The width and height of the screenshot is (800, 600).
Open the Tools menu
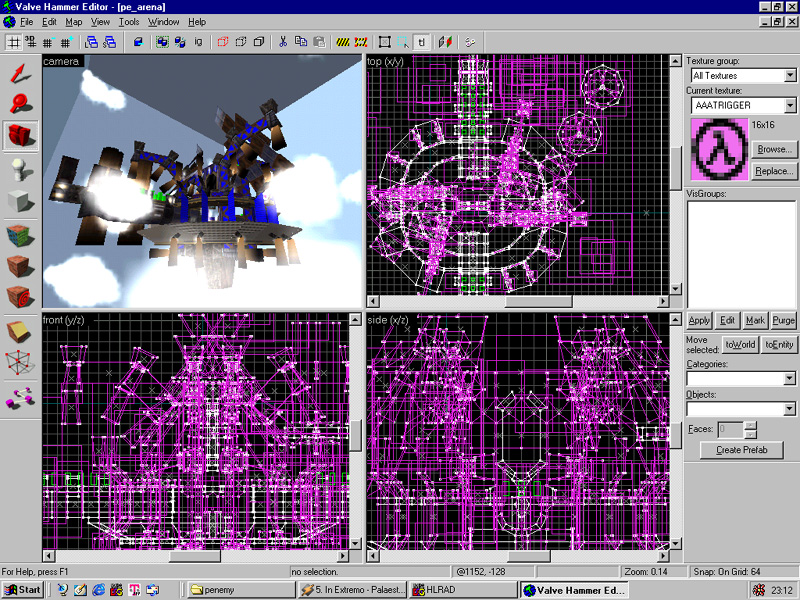tap(129, 22)
